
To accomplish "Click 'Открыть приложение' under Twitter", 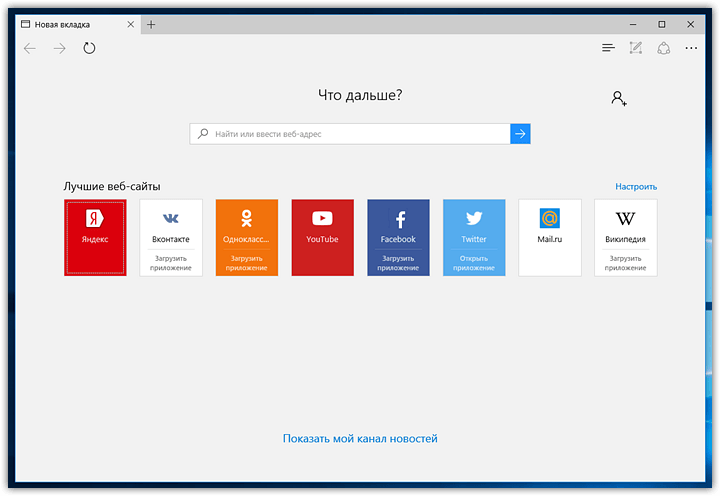I will tap(474, 263).
